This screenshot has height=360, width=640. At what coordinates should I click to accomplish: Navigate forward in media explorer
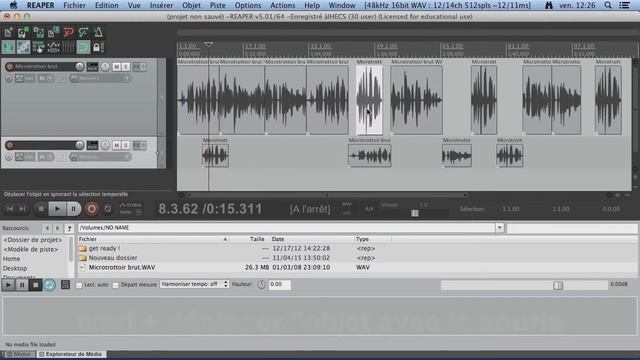tap(58, 228)
